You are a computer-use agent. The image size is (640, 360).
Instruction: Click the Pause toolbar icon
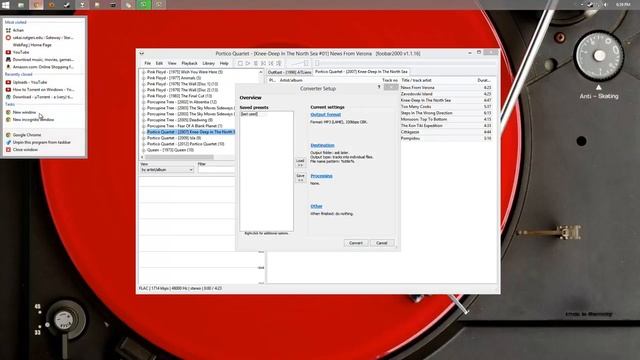(x=256, y=63)
